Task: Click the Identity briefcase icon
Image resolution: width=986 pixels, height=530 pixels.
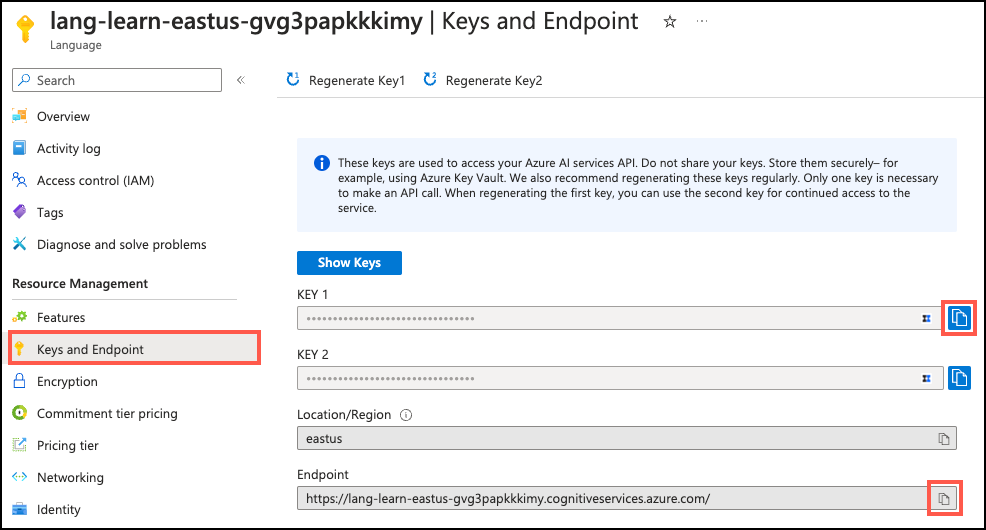Action: tap(19, 509)
